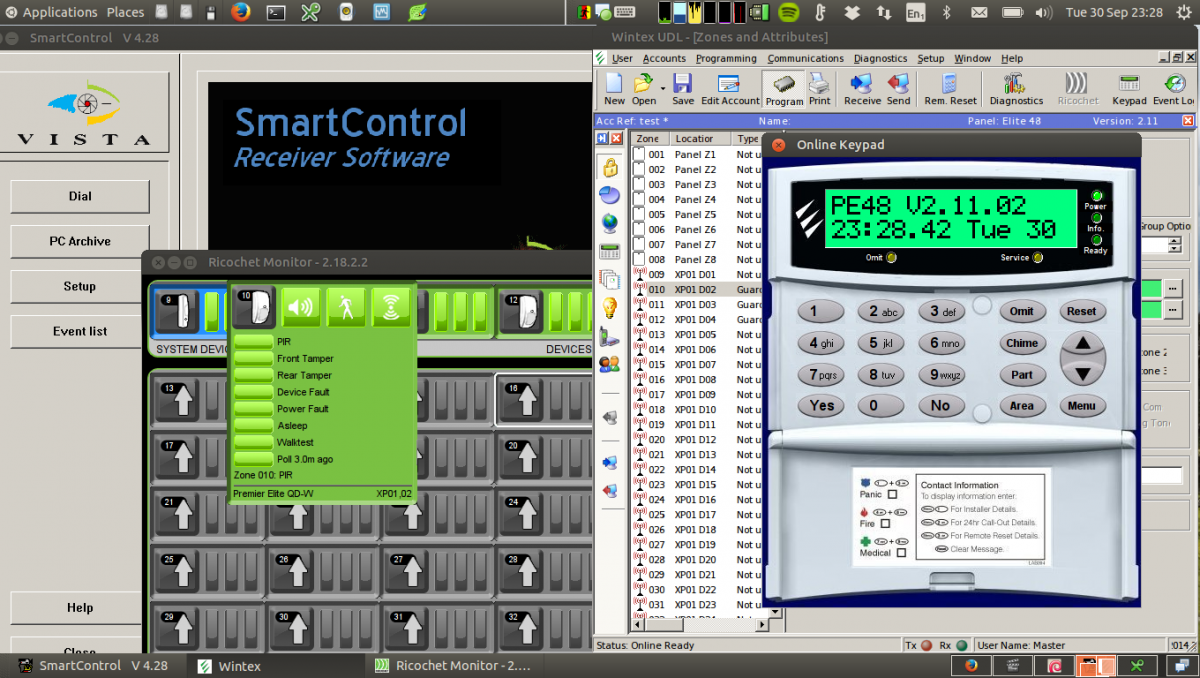Screen dimensions: 1200x678
Task: Click zone list horizontal scrollbar
Action: [x=698, y=625]
